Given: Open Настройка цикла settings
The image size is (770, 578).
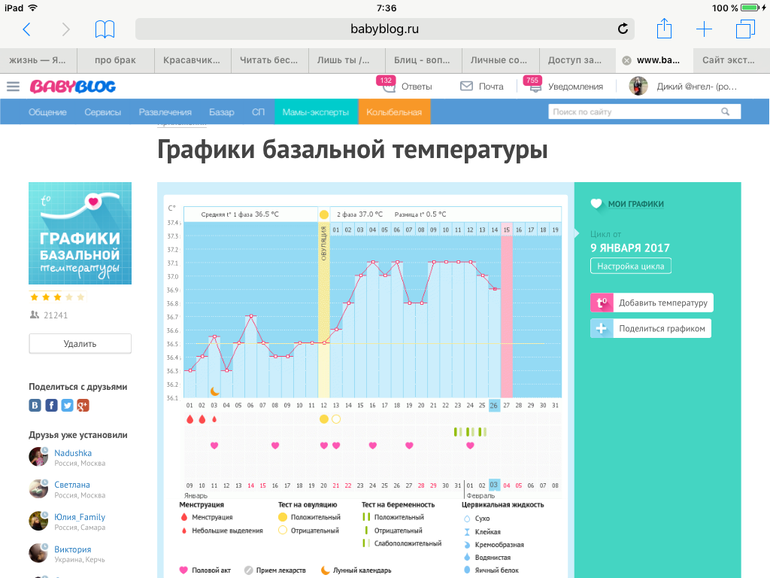Looking at the screenshot, I should coord(630,266).
